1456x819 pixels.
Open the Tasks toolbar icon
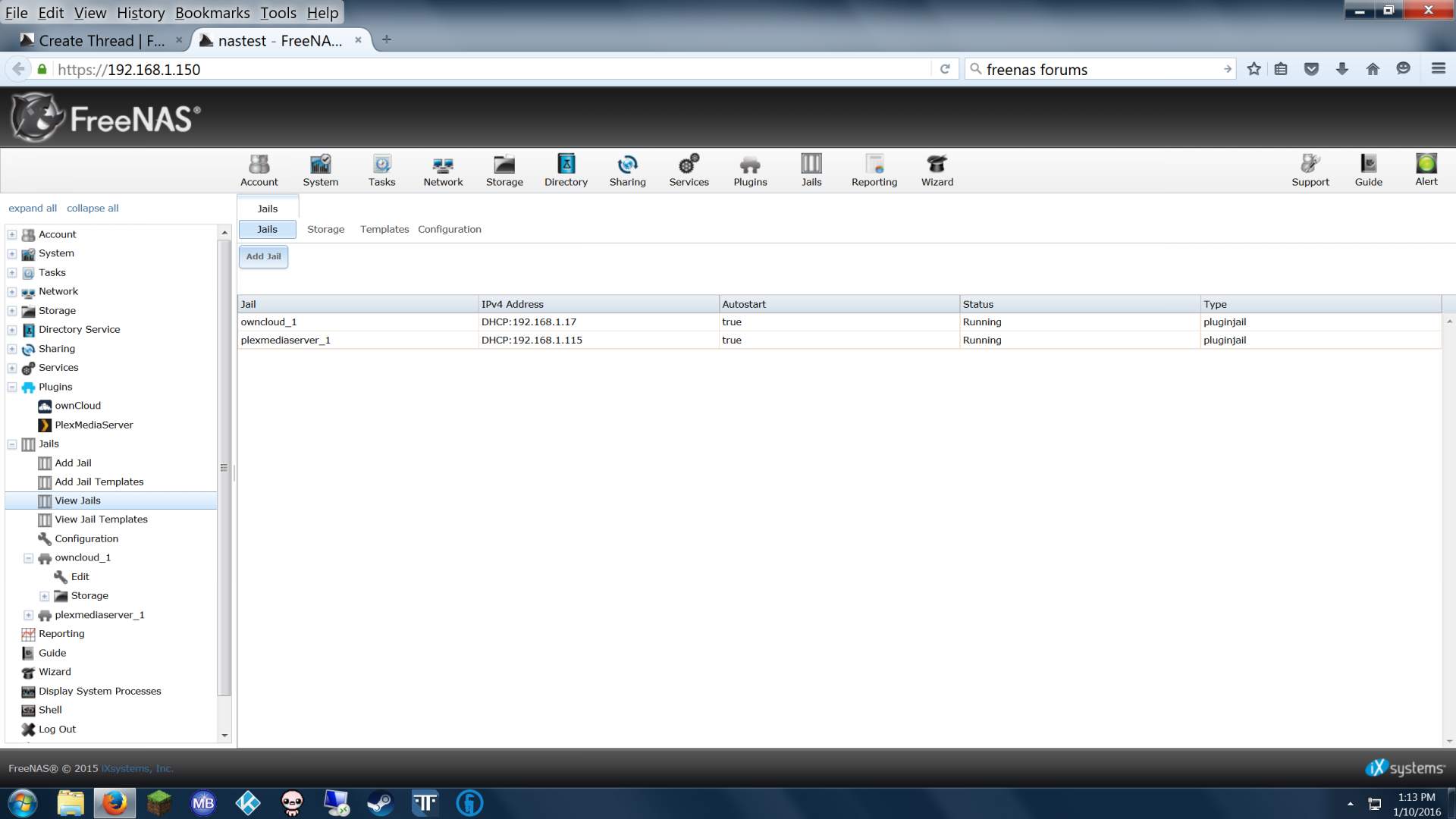click(x=381, y=171)
